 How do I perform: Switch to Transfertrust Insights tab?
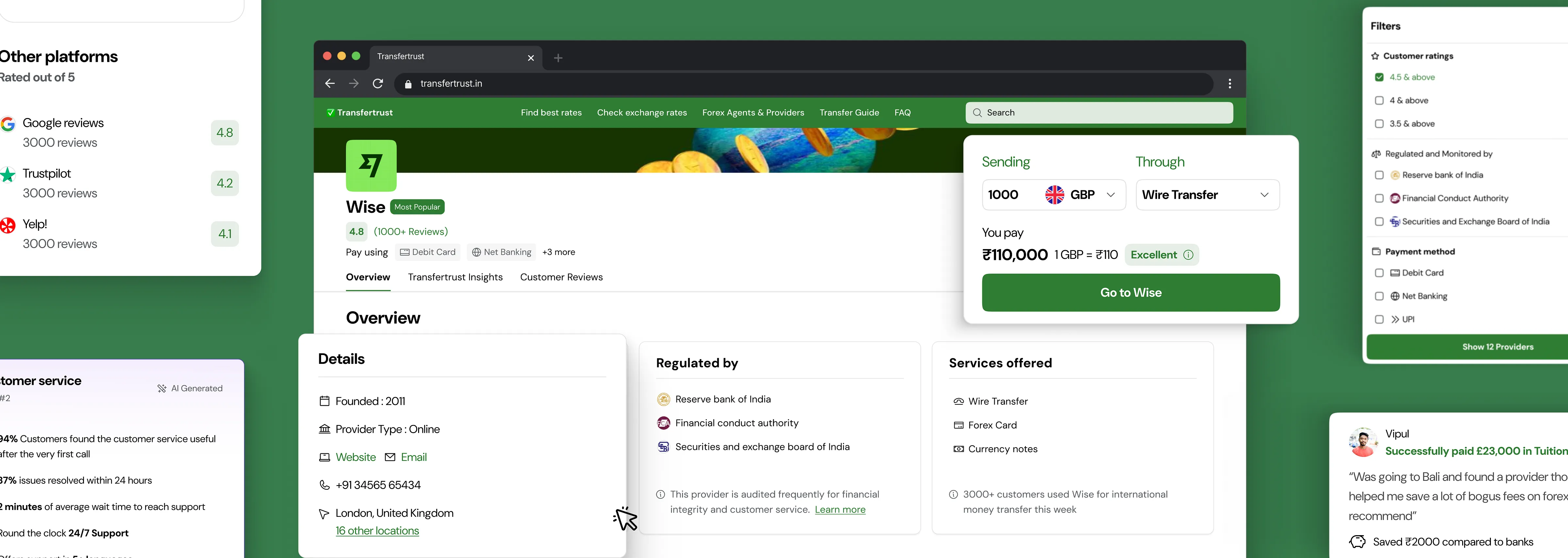click(x=455, y=277)
